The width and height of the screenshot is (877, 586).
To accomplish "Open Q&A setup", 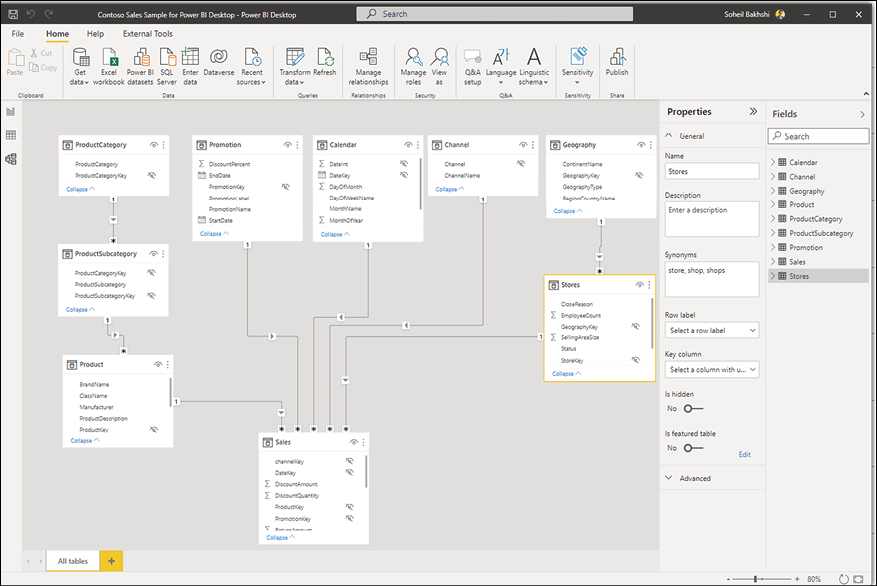I will click(473, 67).
